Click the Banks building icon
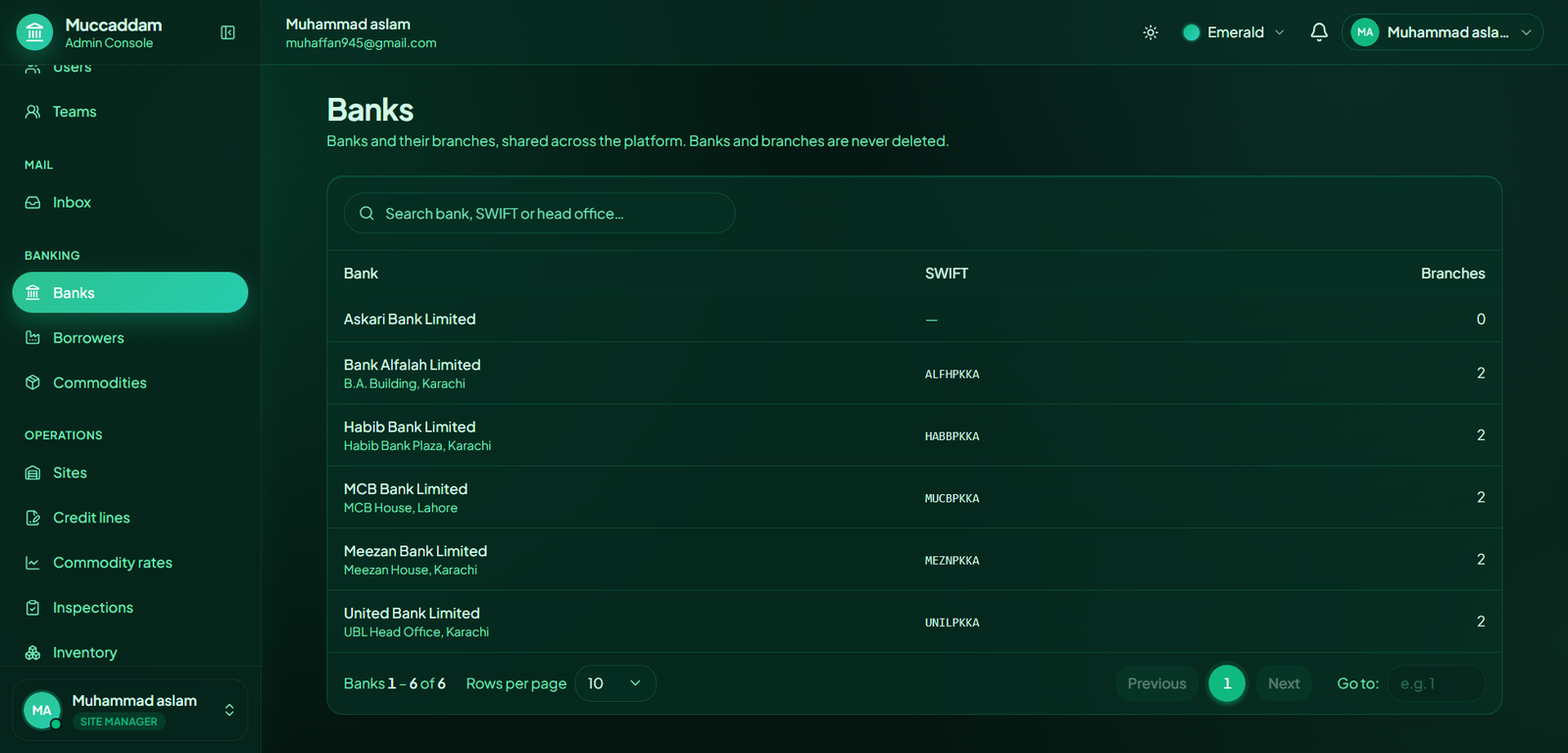 [32, 292]
